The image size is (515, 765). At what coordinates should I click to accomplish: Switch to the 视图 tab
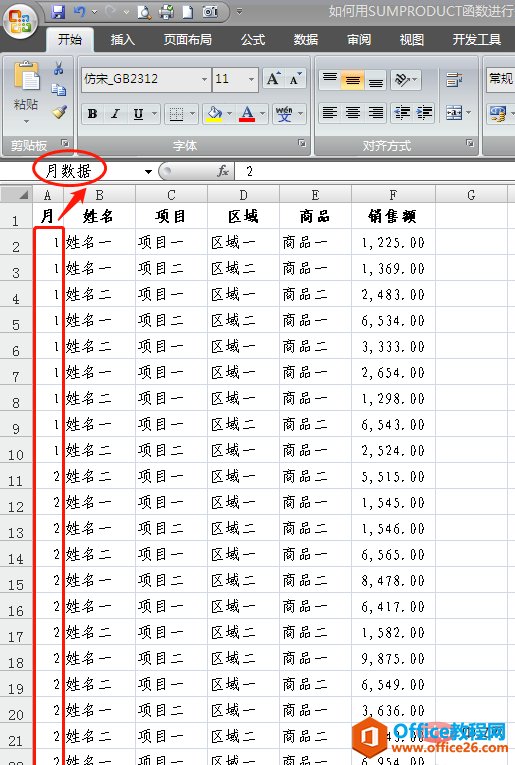coord(412,40)
